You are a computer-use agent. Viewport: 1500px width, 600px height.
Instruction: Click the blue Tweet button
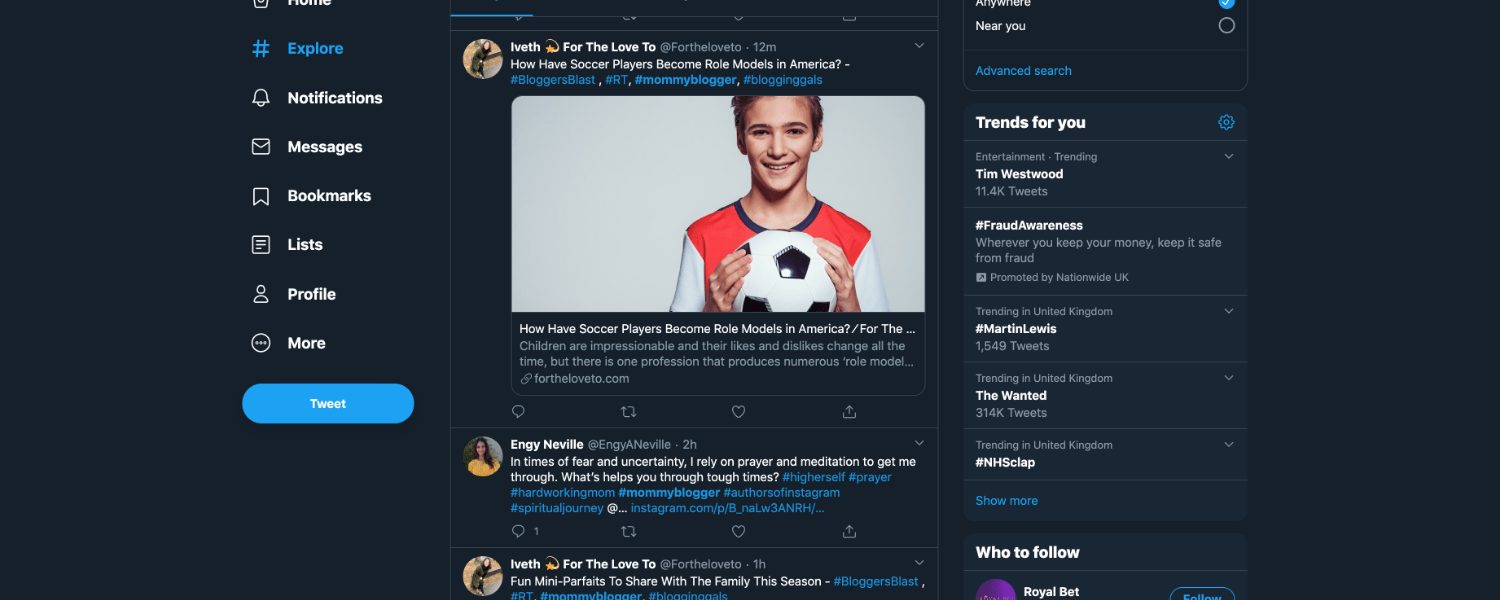coord(328,404)
